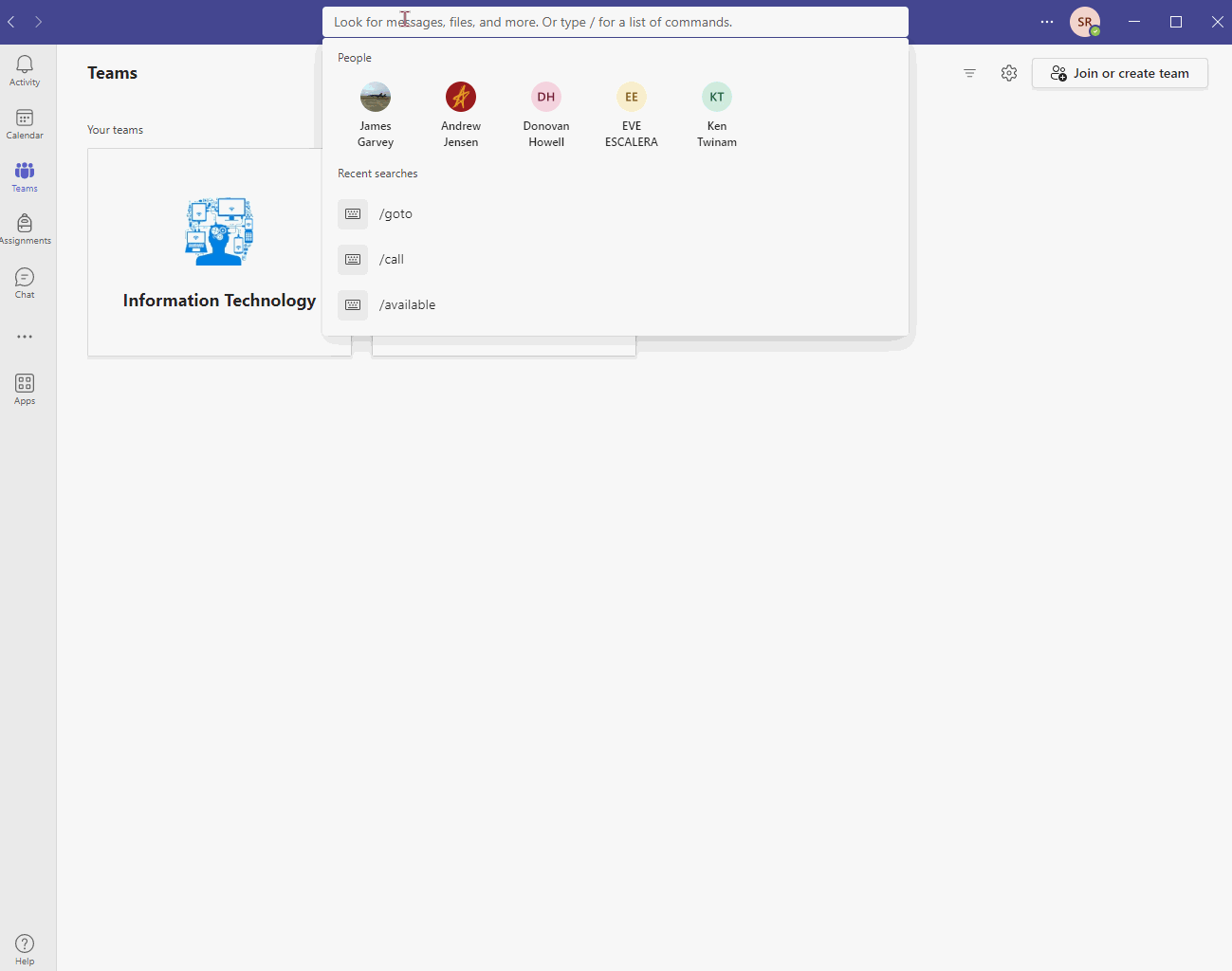Choose Donovan Howell's DH avatar

(x=546, y=97)
